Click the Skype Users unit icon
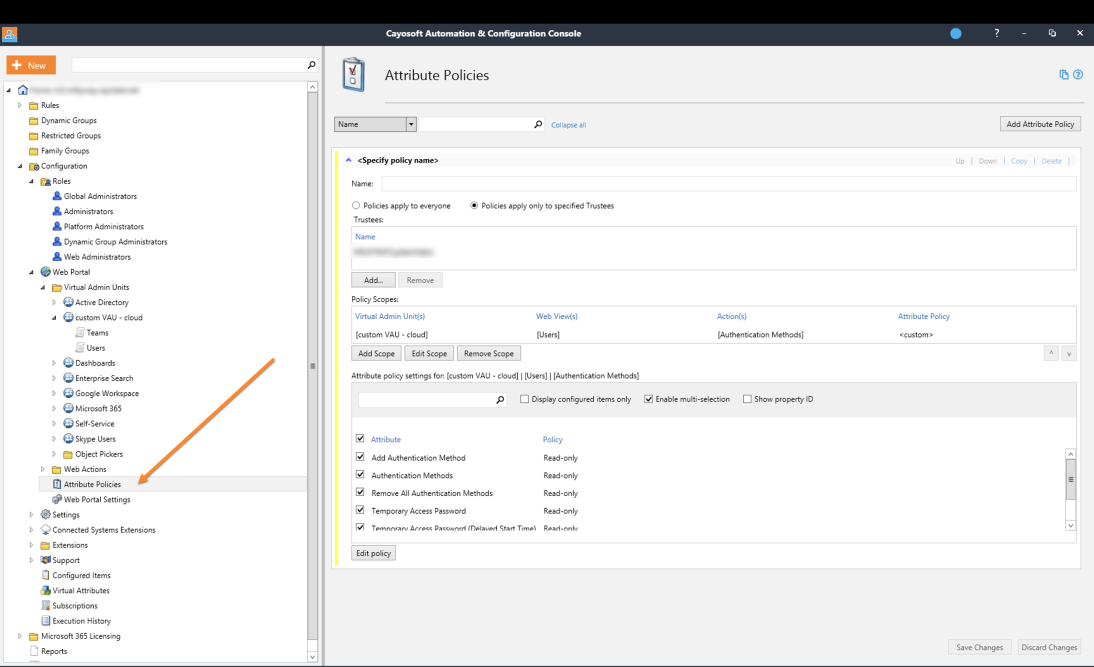 [x=68, y=439]
